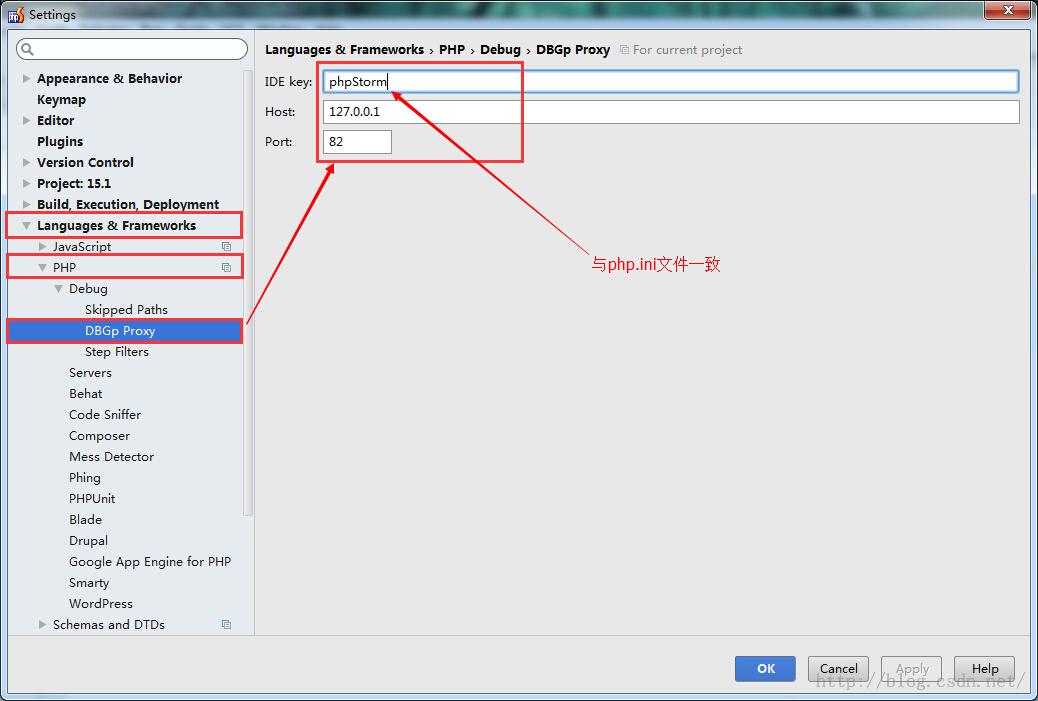Click the Help button
This screenshot has height=701, width=1038.
pyautogui.click(x=984, y=669)
